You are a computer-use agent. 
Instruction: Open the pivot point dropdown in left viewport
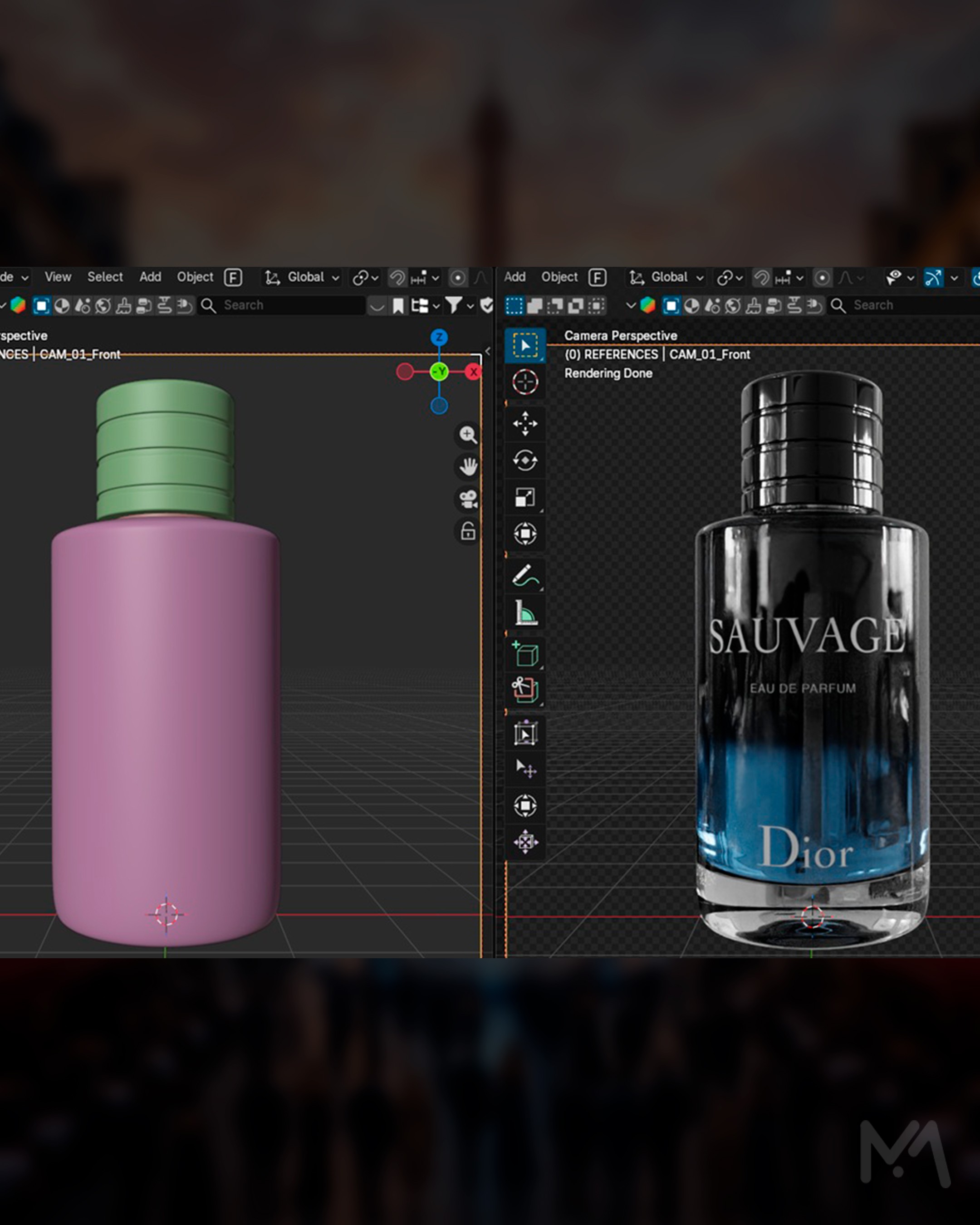tap(365, 277)
